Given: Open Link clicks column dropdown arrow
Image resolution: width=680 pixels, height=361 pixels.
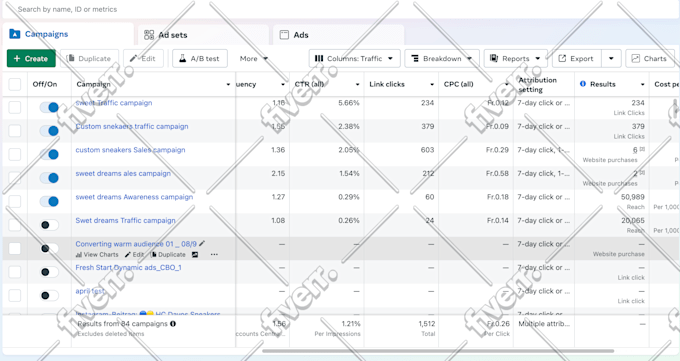Looking at the screenshot, I should coord(432,85).
